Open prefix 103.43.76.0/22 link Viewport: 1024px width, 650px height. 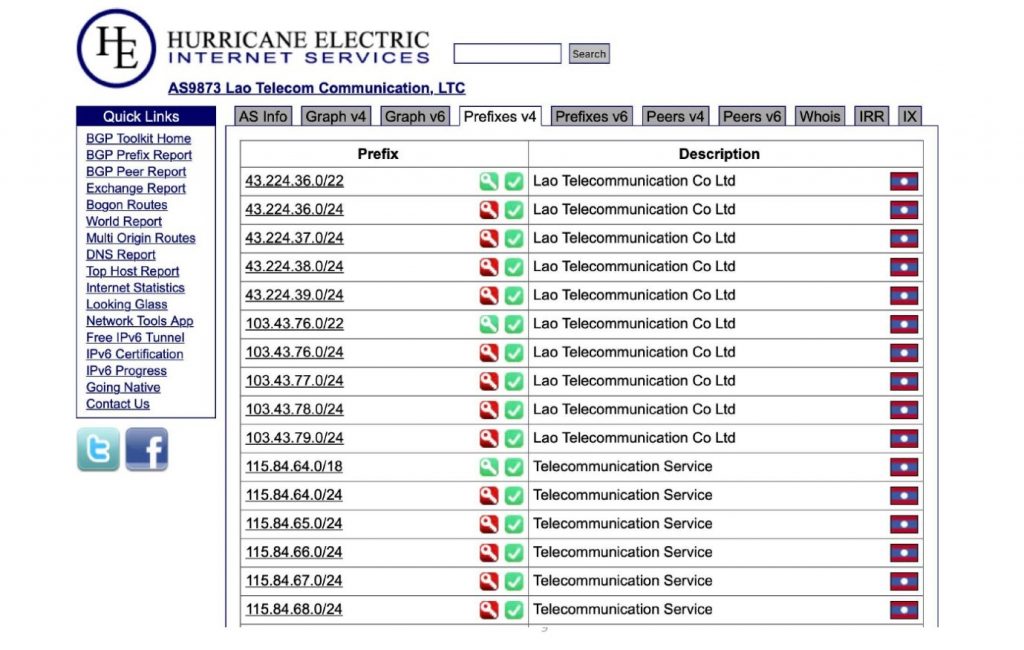(295, 324)
